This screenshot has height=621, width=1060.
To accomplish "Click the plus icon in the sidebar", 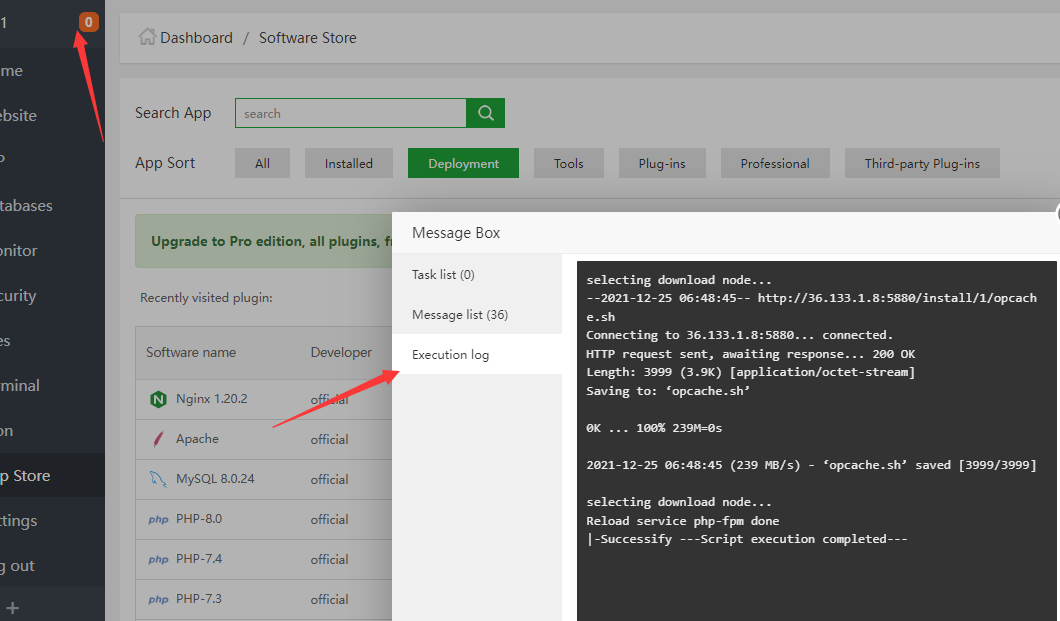I will click(12, 607).
